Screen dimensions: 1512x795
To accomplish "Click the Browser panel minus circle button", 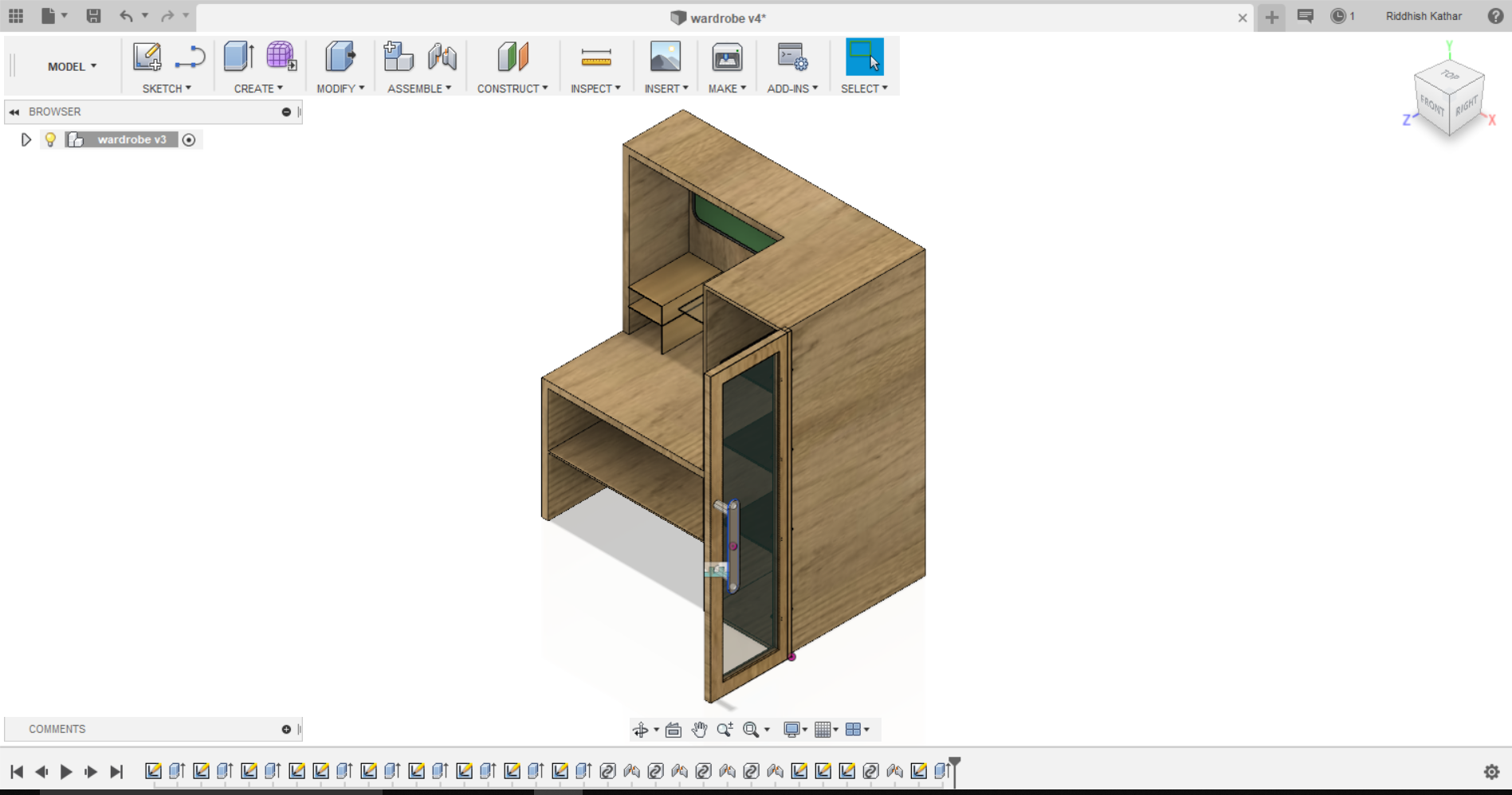I will pos(286,112).
